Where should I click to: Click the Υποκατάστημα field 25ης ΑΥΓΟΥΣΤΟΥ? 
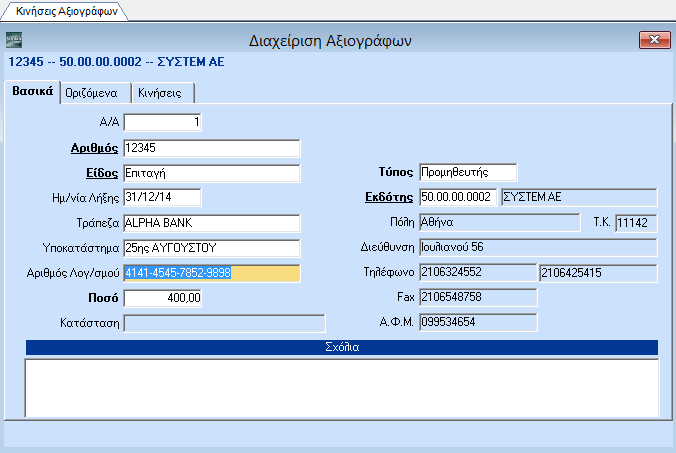tap(212, 248)
